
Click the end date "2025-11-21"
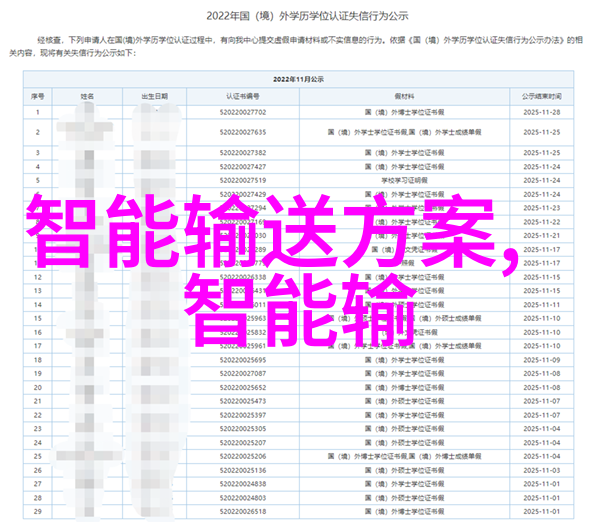tap(542, 235)
